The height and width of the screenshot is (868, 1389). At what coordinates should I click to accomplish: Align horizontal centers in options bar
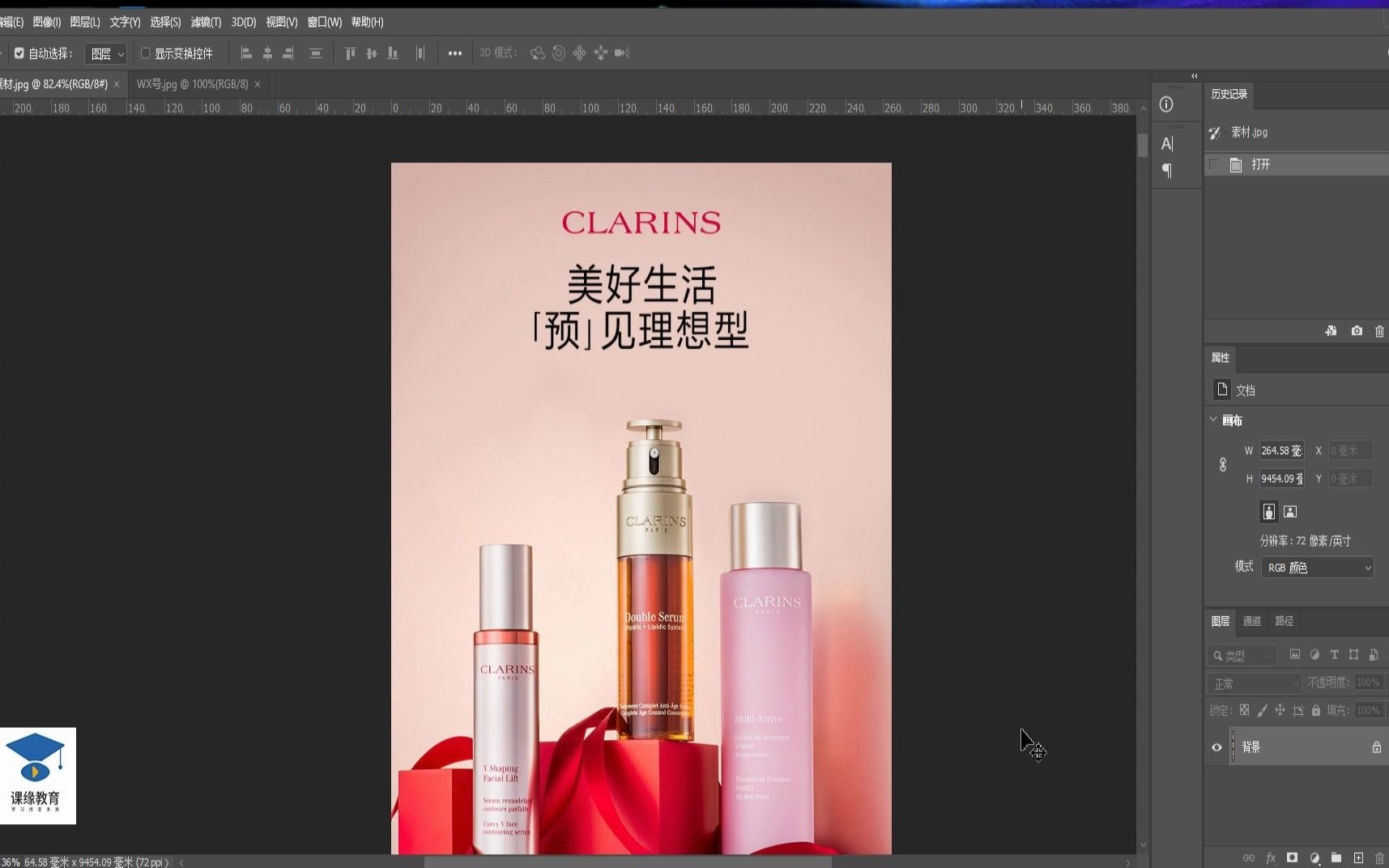point(267,53)
